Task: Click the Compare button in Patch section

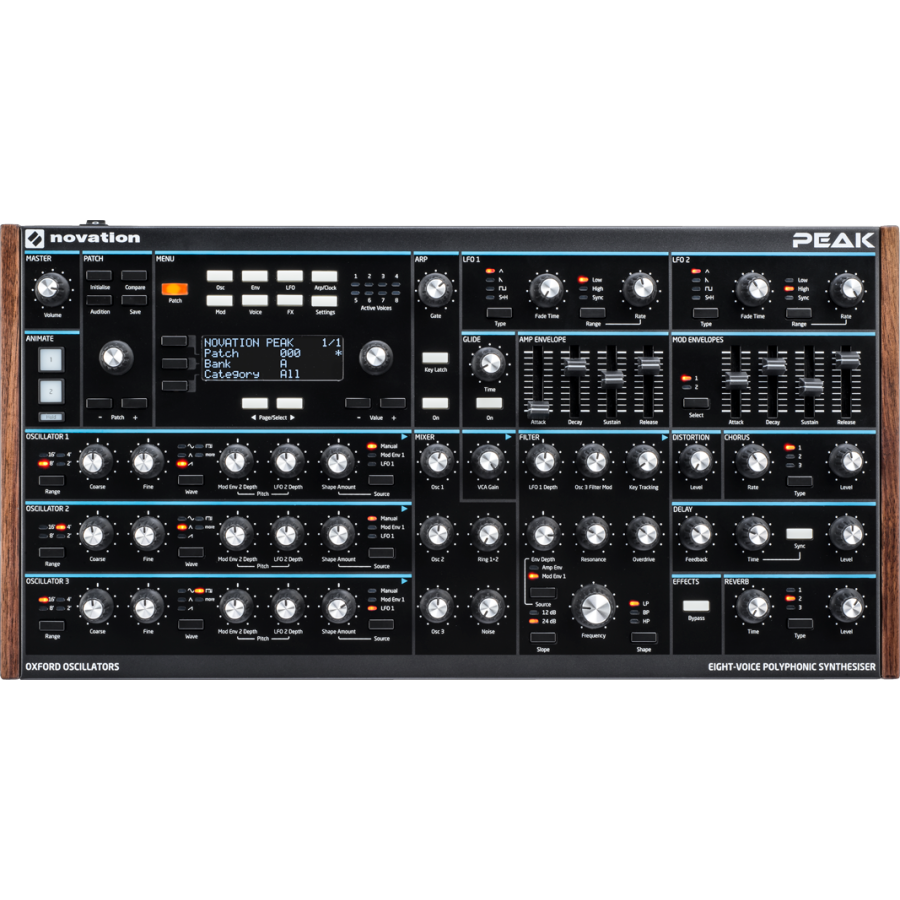Action: click(134, 276)
